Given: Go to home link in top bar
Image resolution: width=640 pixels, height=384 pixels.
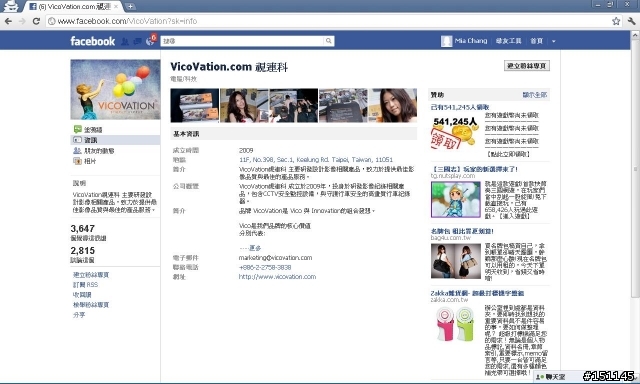Looking at the screenshot, I should 536,41.
